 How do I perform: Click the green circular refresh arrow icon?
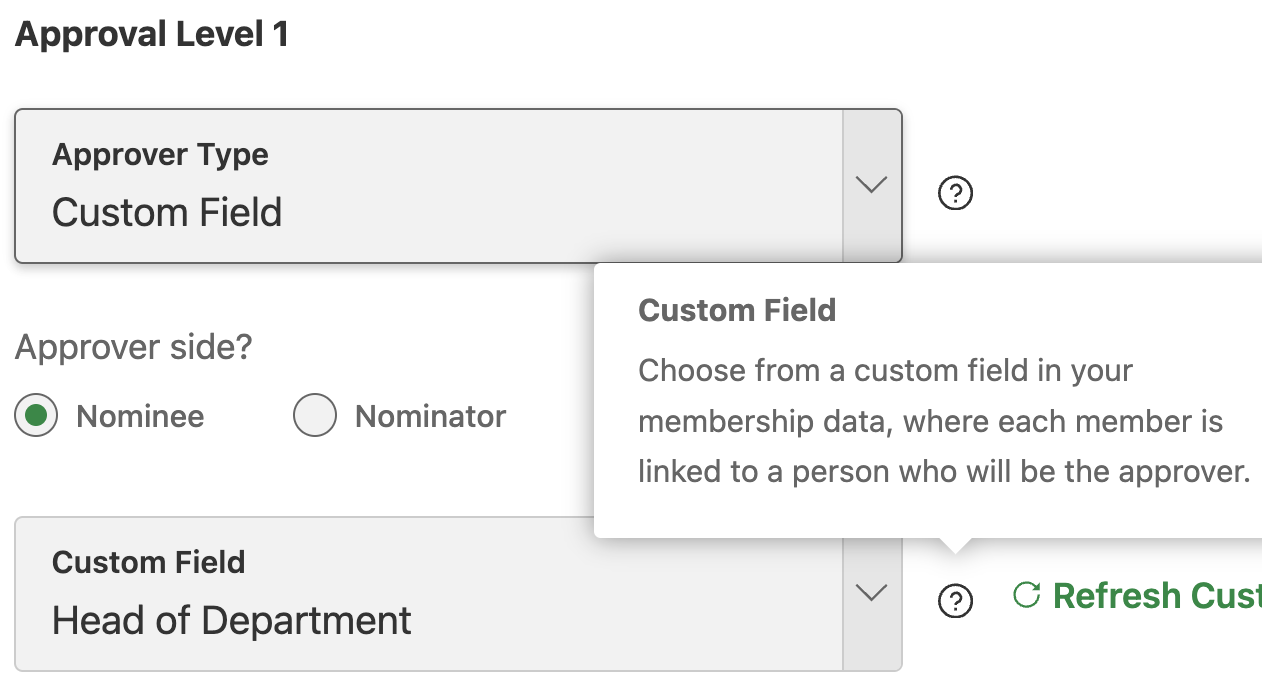click(1025, 594)
